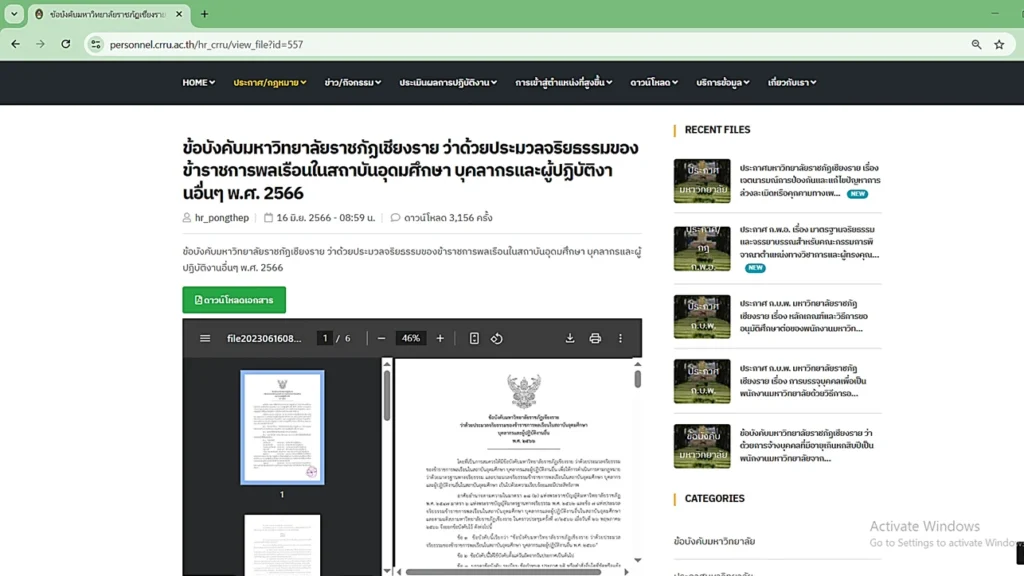This screenshot has width=1024, height=576.
Task: Expand the ประกาศ/กฎหมาย menu
Action: coord(270,82)
